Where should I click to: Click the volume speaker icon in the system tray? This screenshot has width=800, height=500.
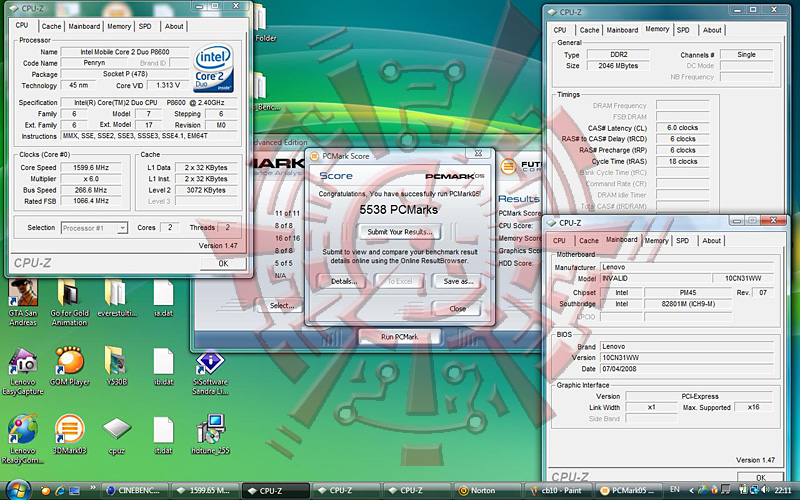[765, 490]
